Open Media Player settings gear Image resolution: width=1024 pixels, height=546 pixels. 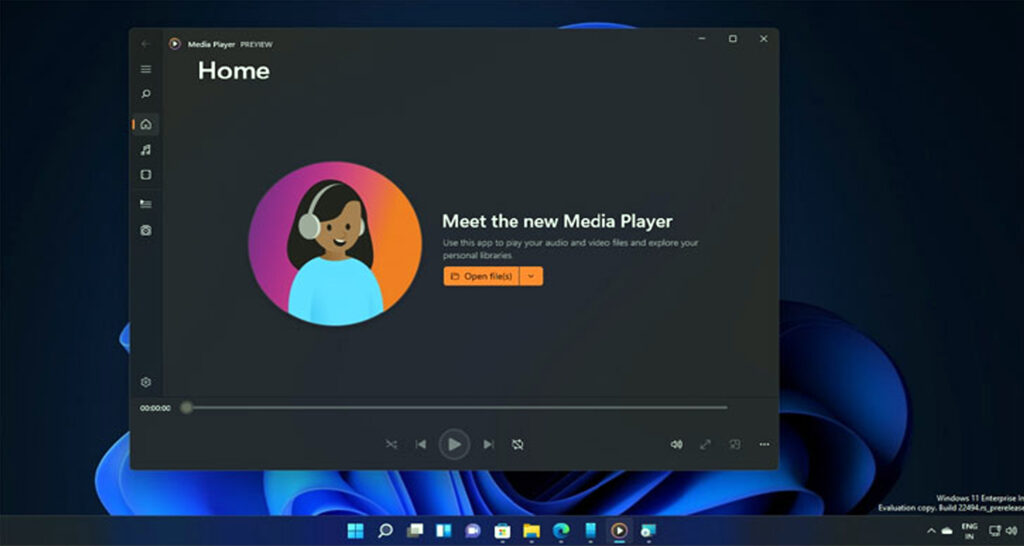click(x=146, y=382)
